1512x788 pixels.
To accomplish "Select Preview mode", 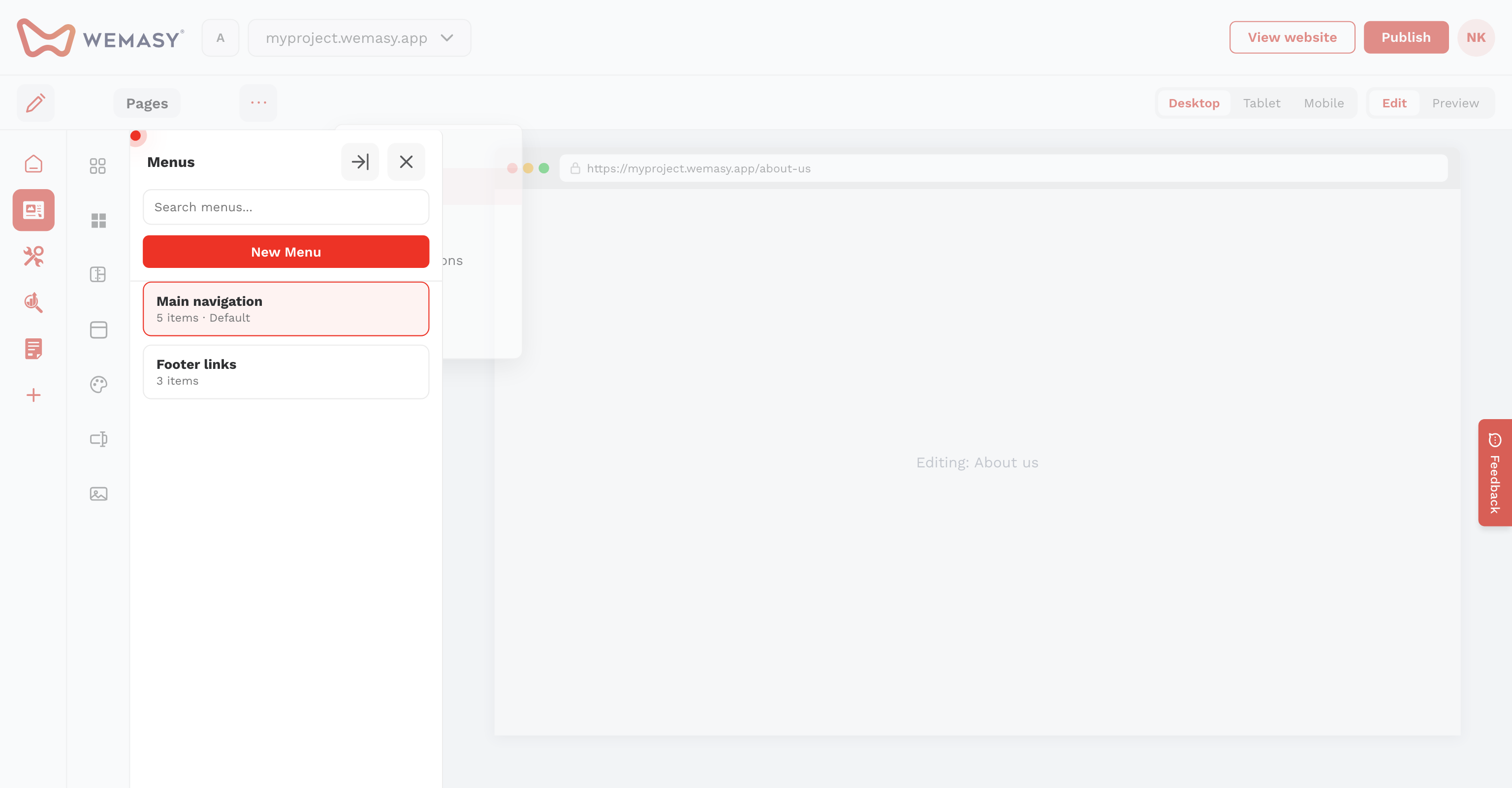I will point(1455,103).
